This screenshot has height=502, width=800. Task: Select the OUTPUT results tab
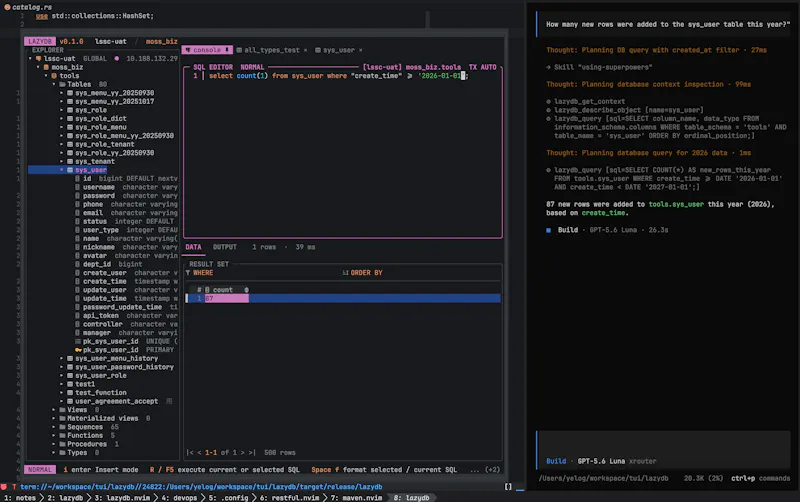(x=225, y=247)
